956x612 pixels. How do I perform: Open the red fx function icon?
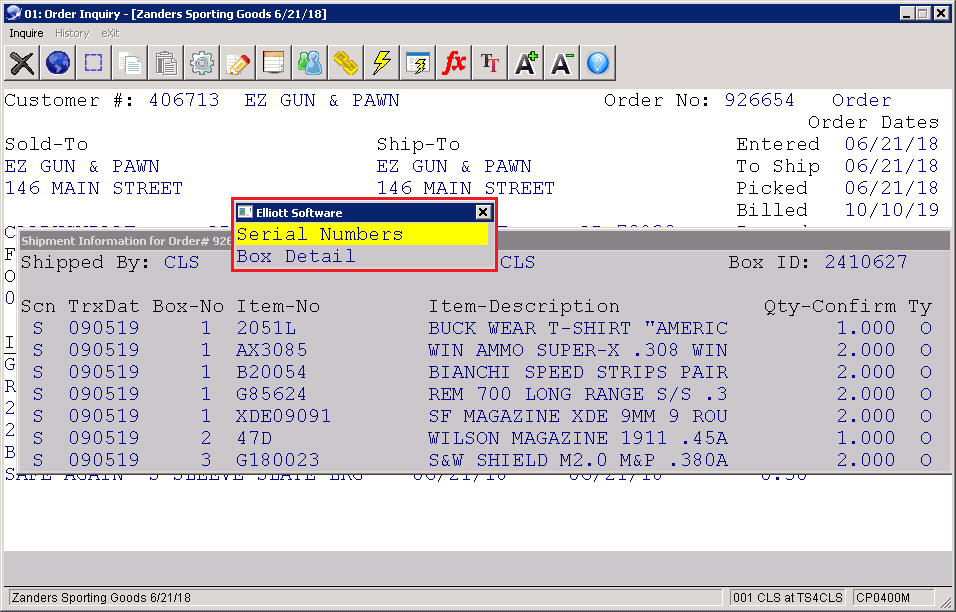(x=454, y=63)
